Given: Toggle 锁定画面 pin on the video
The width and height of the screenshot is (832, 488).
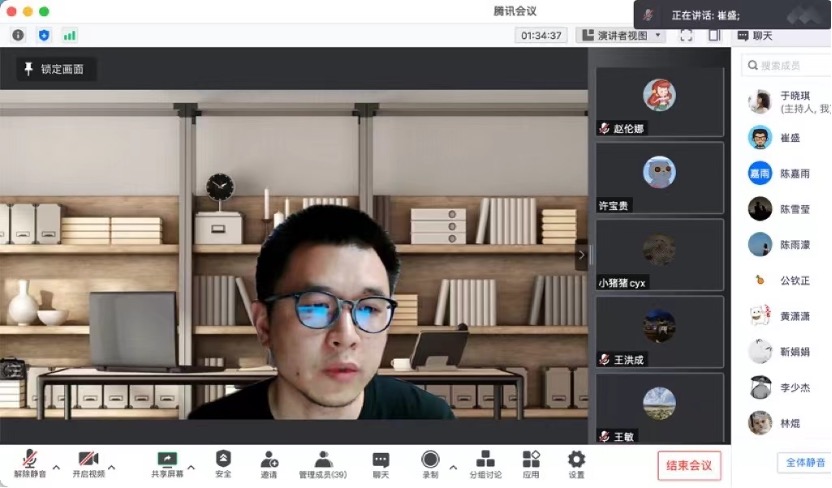Looking at the screenshot, I should (x=55, y=70).
